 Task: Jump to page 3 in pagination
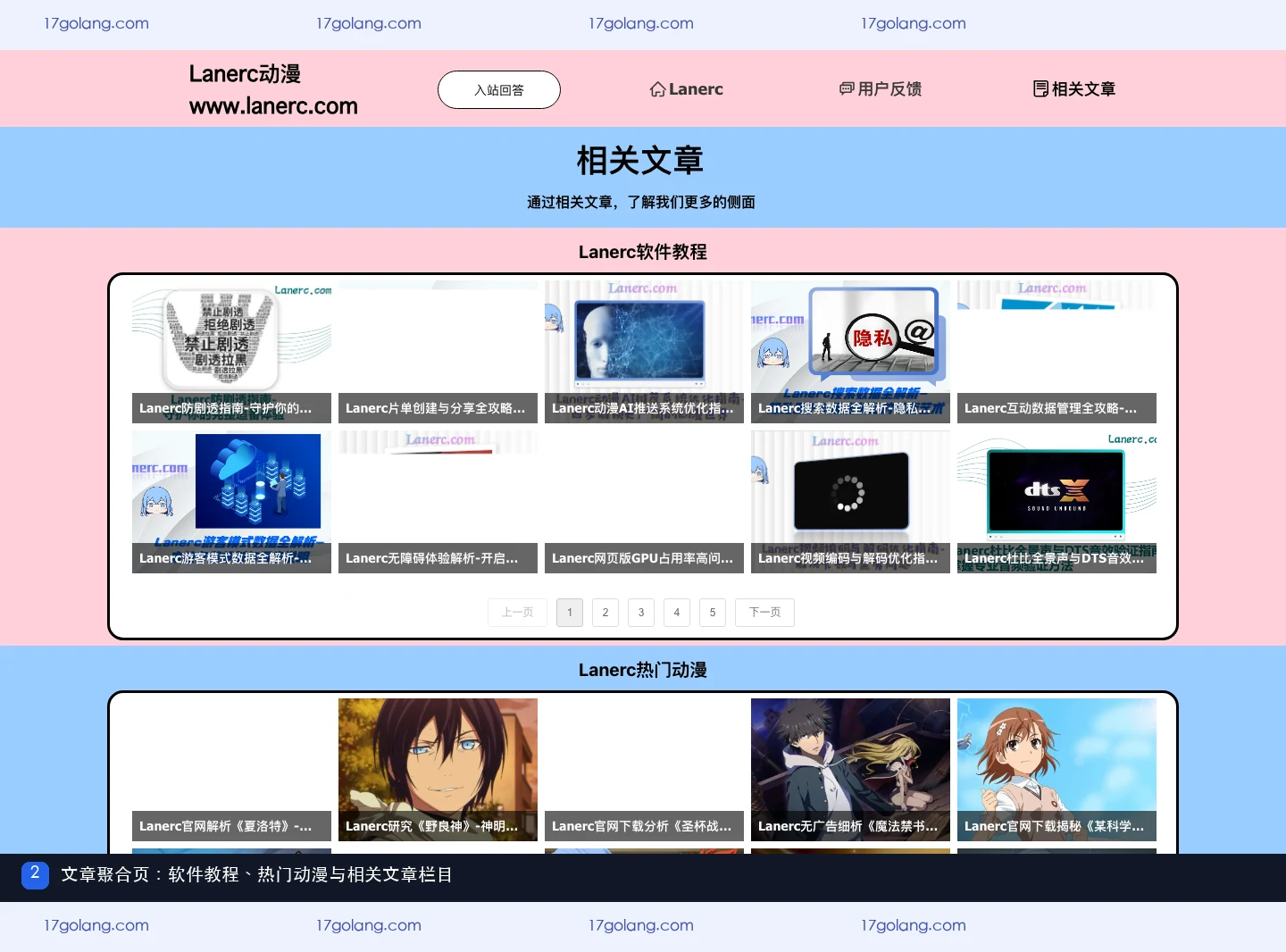[641, 613]
